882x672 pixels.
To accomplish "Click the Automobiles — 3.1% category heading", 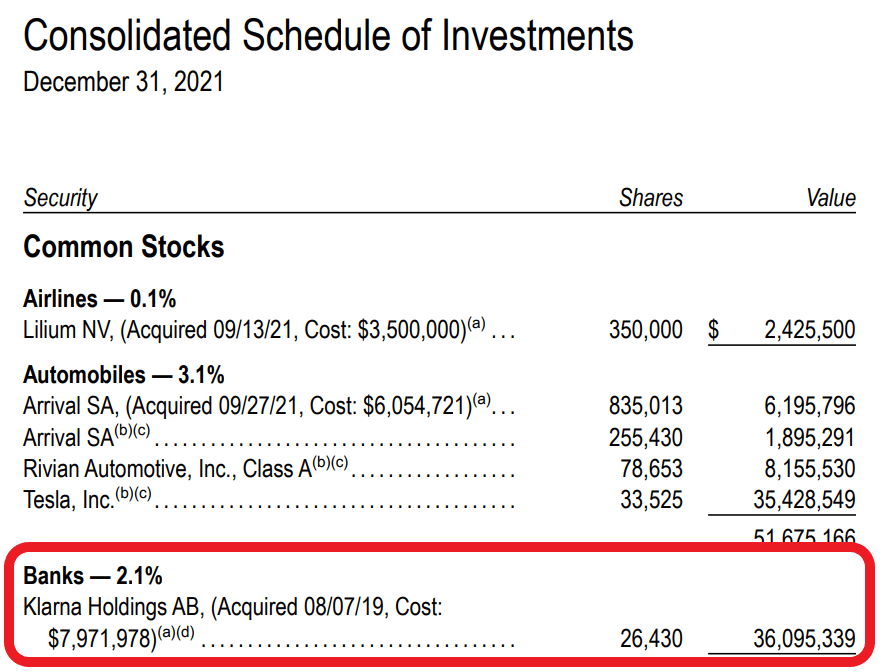I will [123, 376].
